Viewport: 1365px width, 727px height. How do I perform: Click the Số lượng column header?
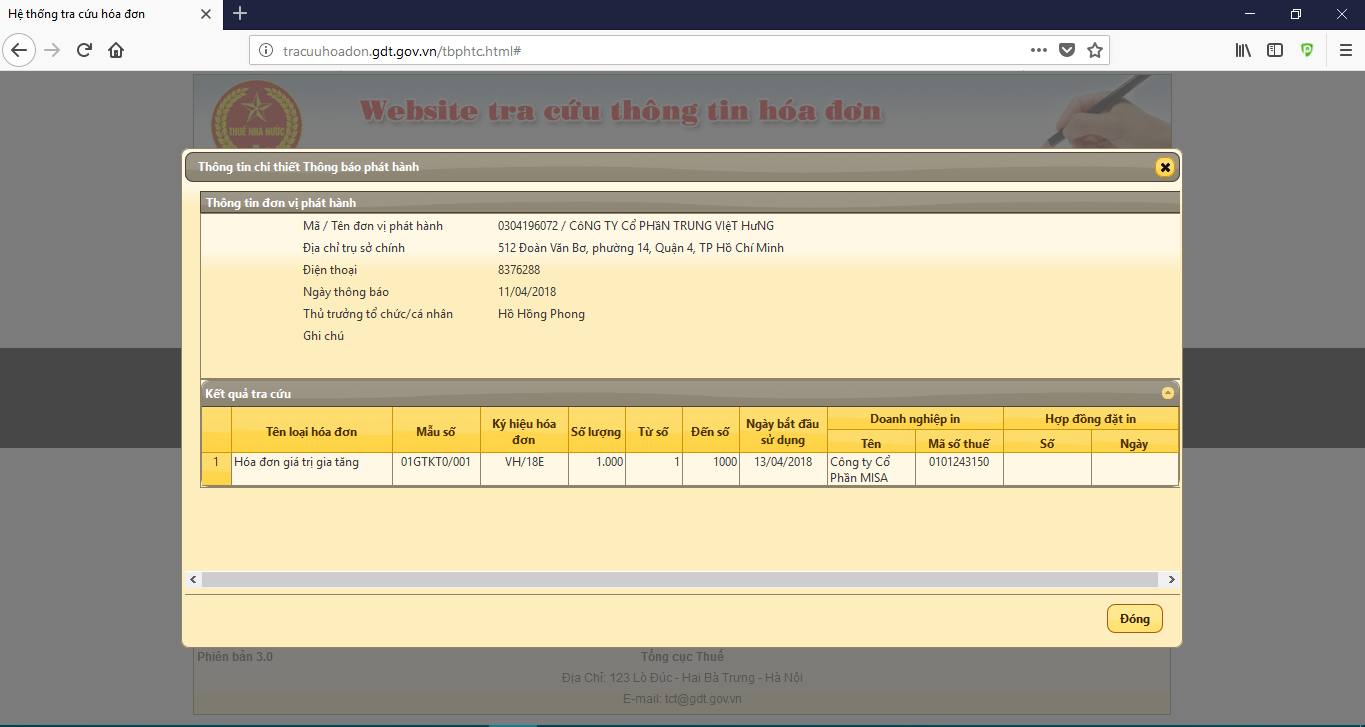(x=596, y=432)
